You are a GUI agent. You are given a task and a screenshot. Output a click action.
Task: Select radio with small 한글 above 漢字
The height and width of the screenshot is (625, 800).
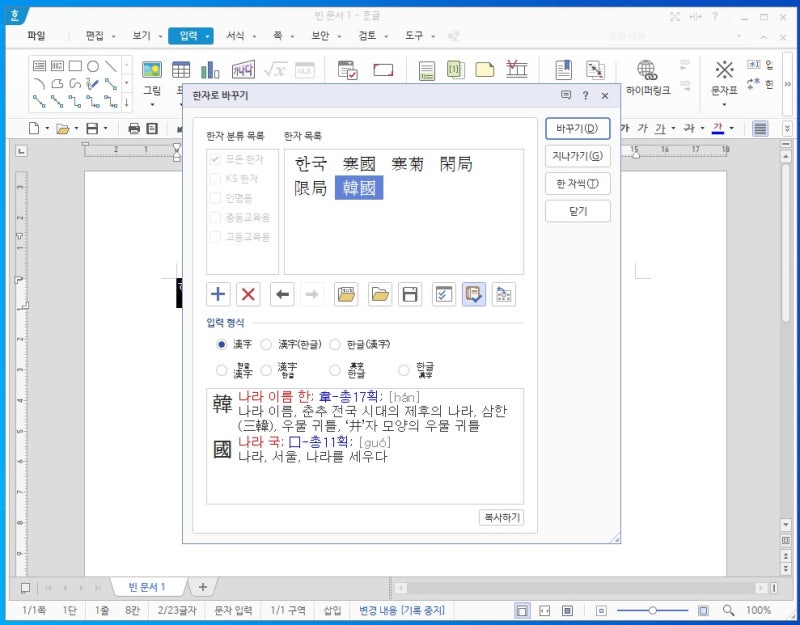pyautogui.click(x=221, y=370)
